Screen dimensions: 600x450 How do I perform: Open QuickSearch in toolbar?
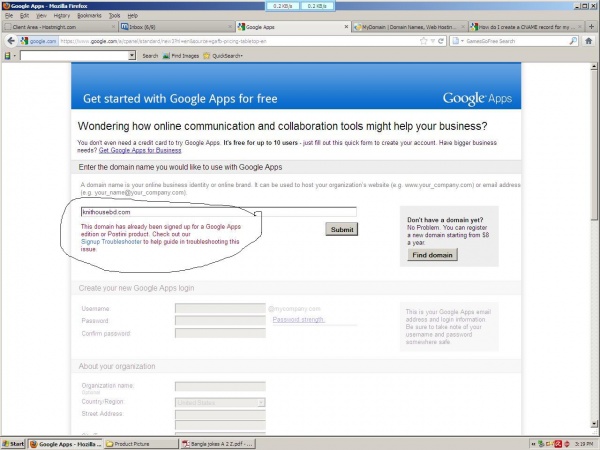click(x=223, y=56)
